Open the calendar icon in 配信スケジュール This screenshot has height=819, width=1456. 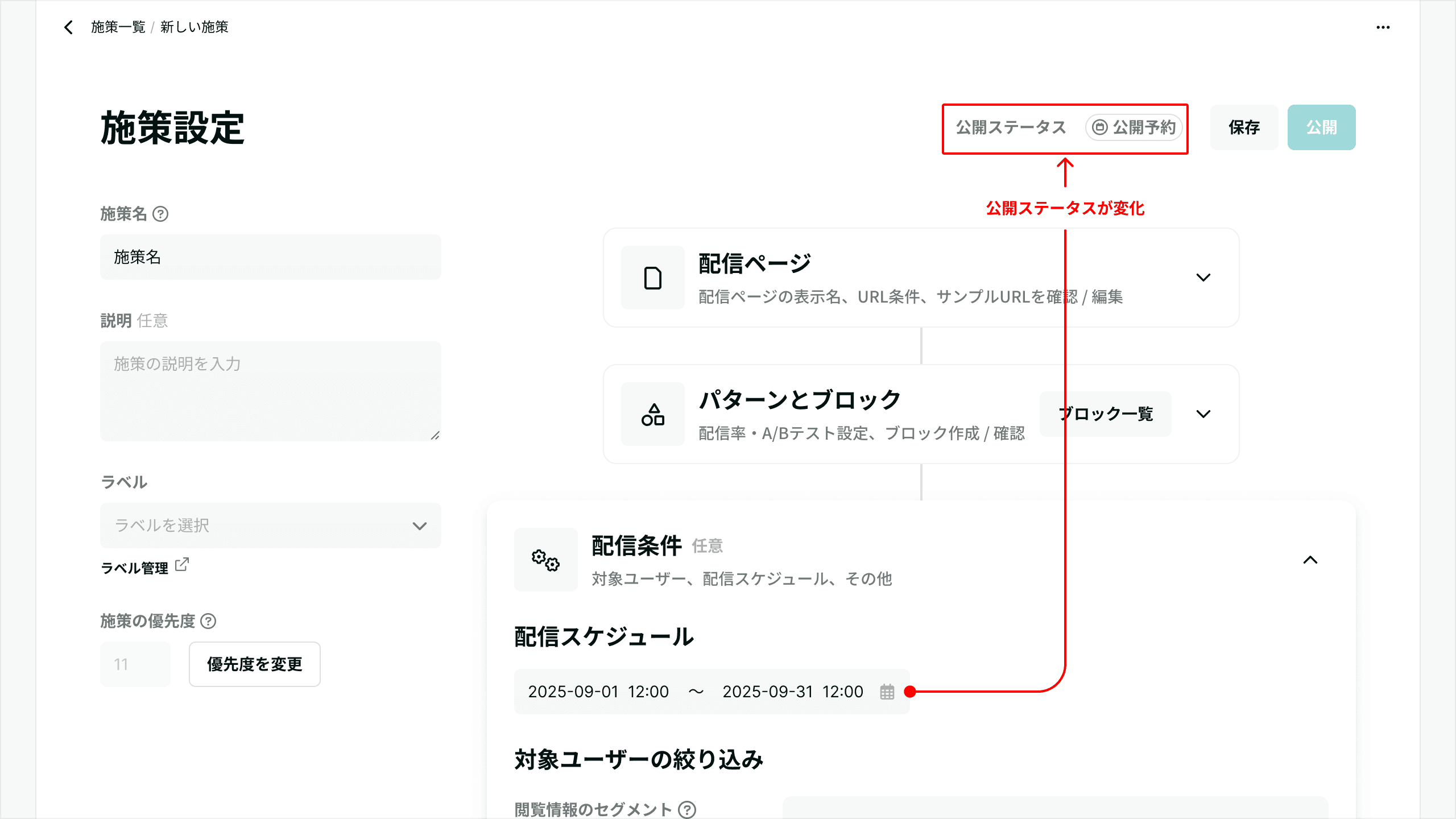[887, 692]
